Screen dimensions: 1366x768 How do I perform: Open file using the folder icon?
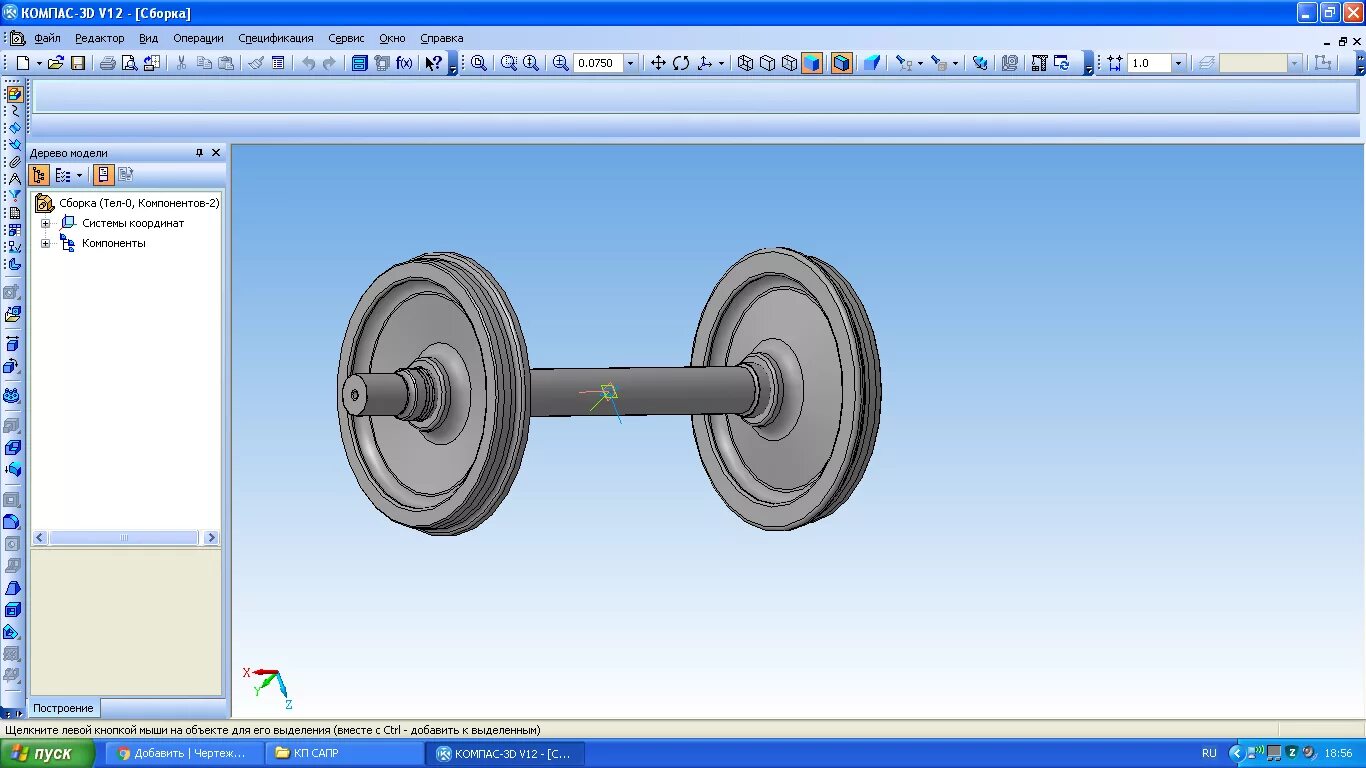56,63
